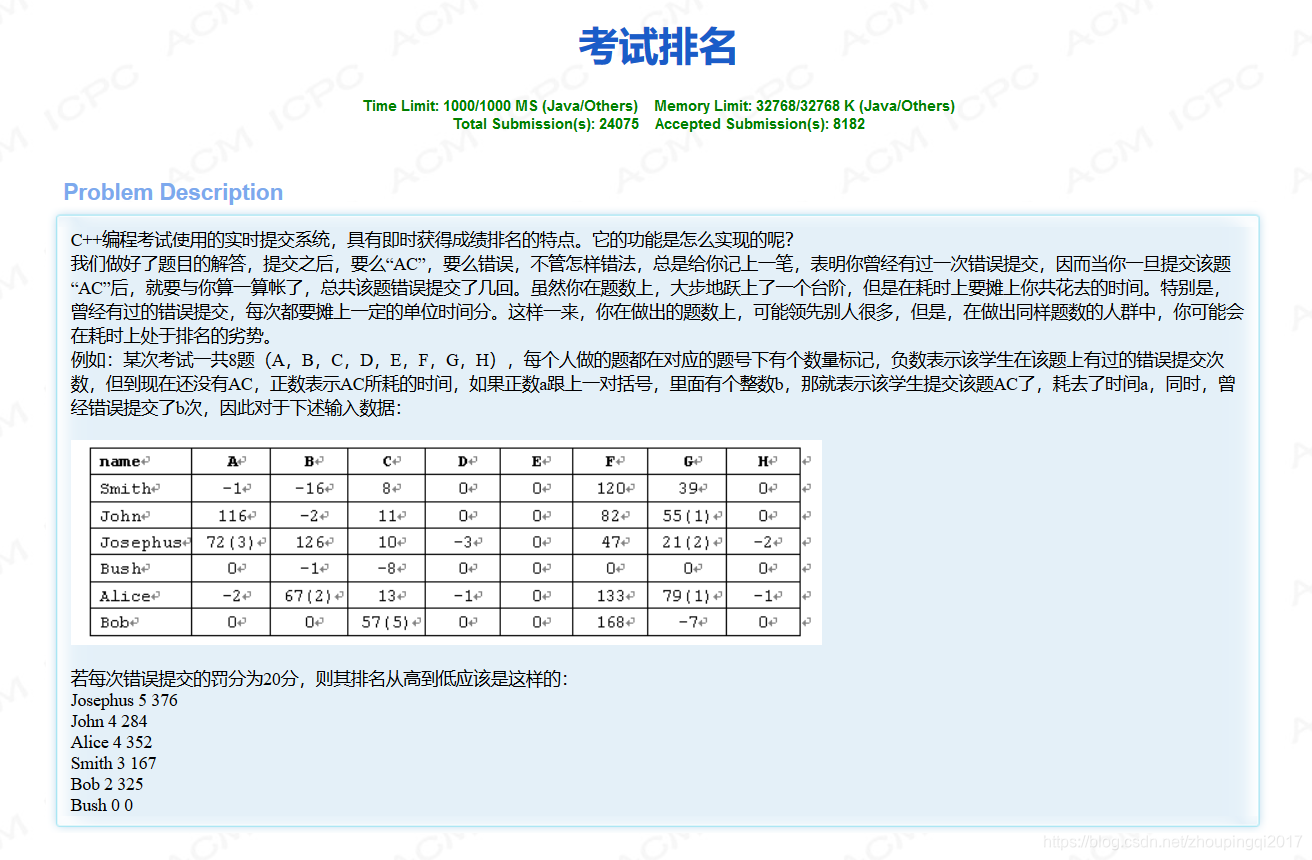1312x860 pixels.
Task: Click Bob's 57(5) value in column C
Action: pyautogui.click(x=387, y=622)
